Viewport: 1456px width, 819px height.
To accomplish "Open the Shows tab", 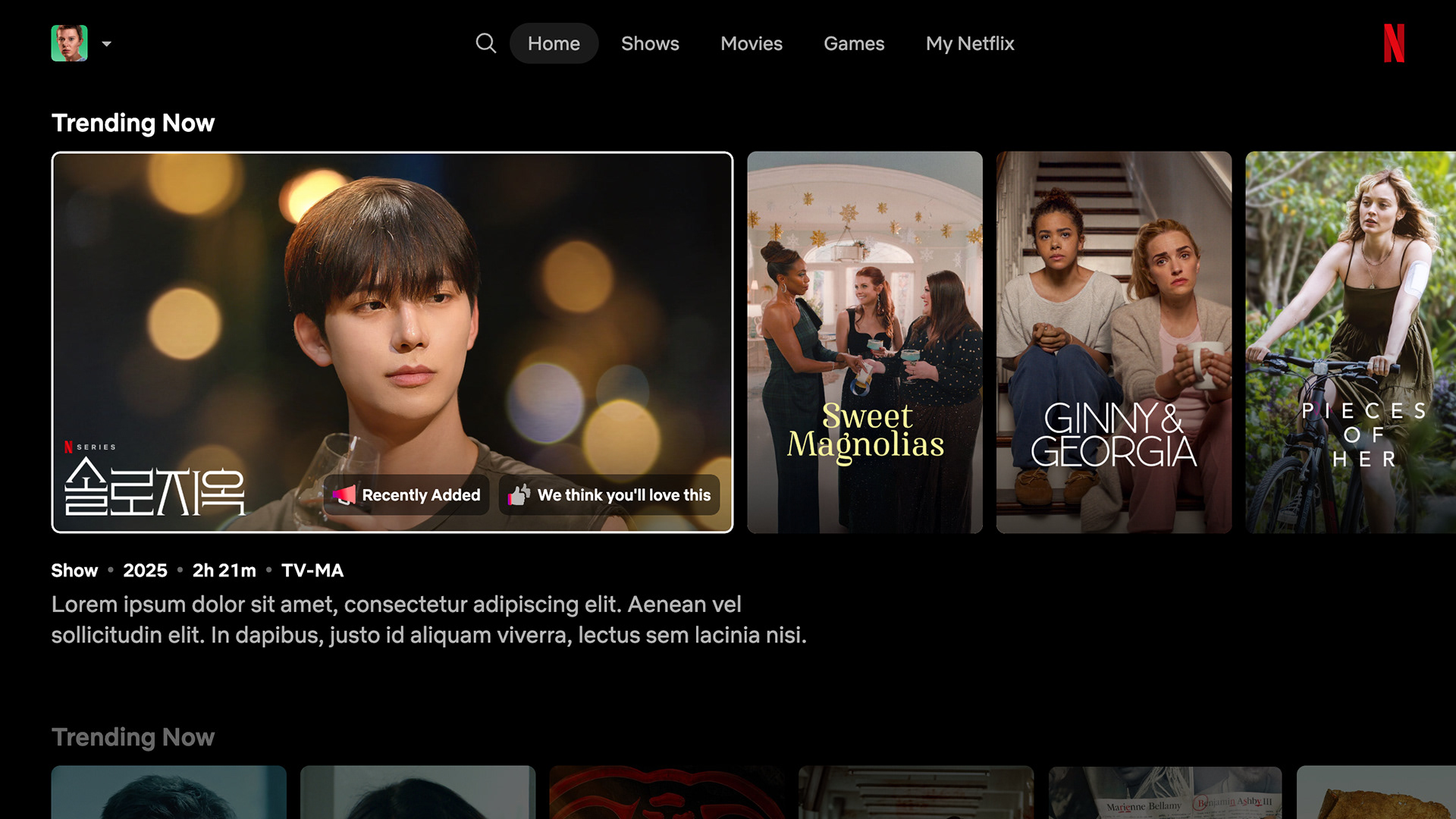I will coord(650,43).
